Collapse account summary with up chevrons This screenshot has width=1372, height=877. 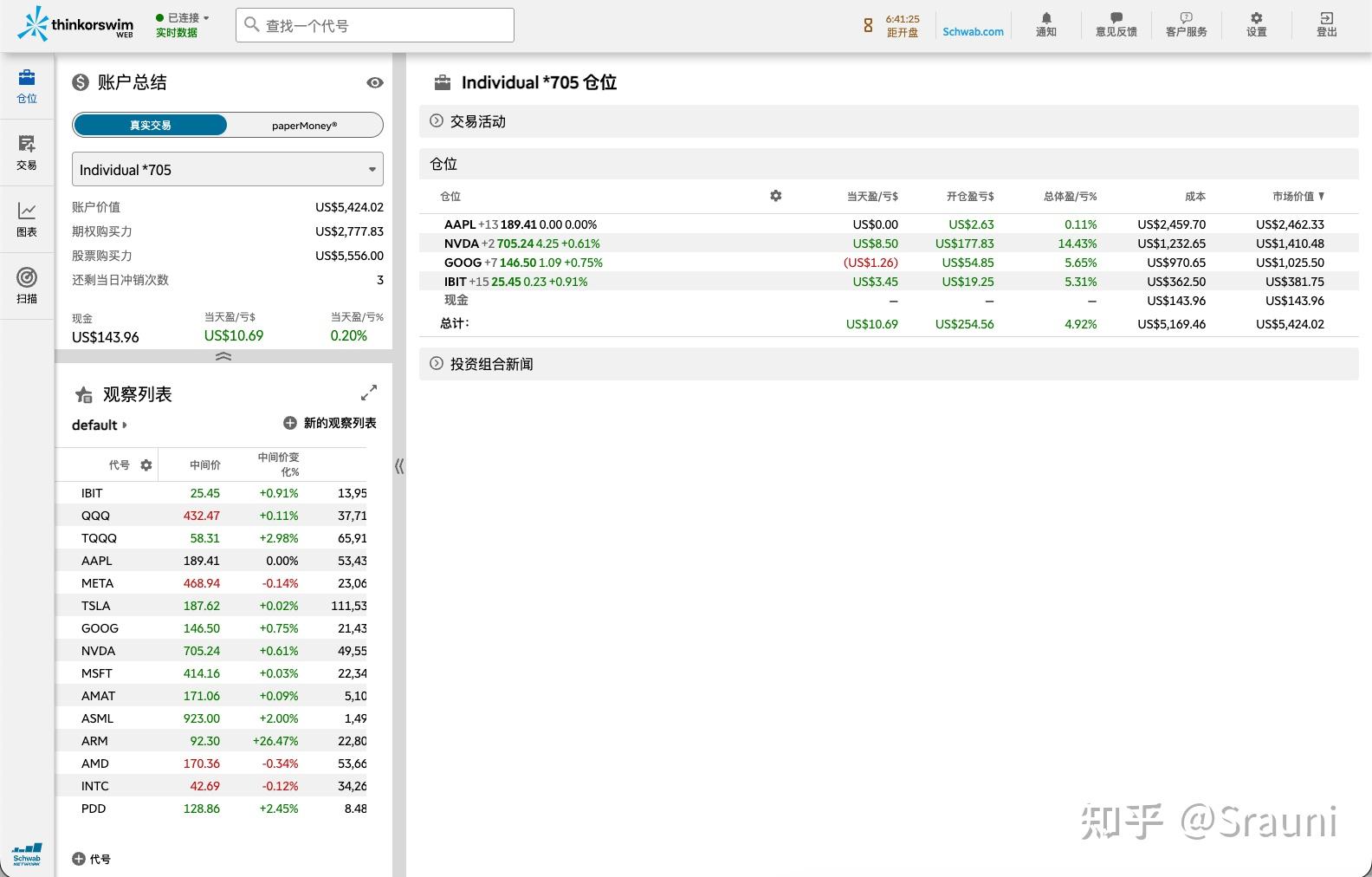pos(223,356)
